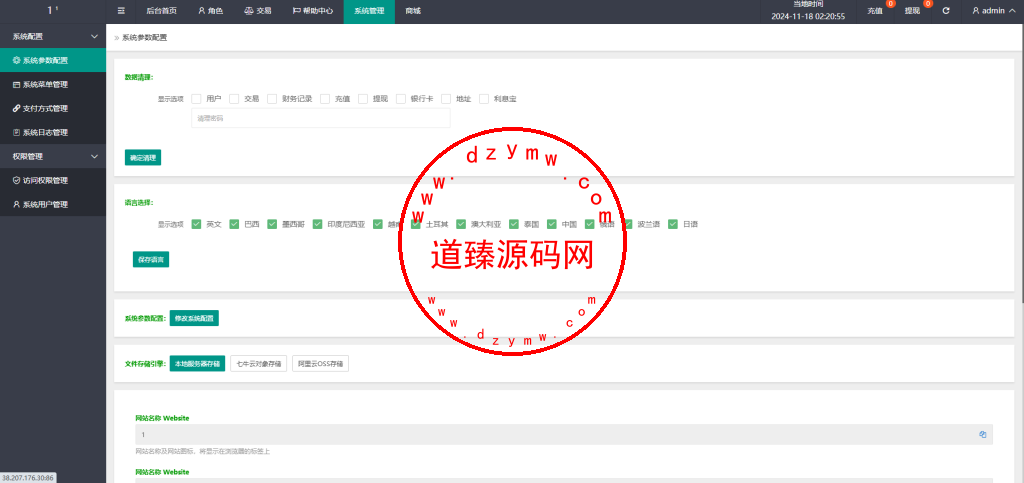The width and height of the screenshot is (1024, 483).
Task: Toggle the sidebar with the hamburger icon
Action: pos(121,11)
